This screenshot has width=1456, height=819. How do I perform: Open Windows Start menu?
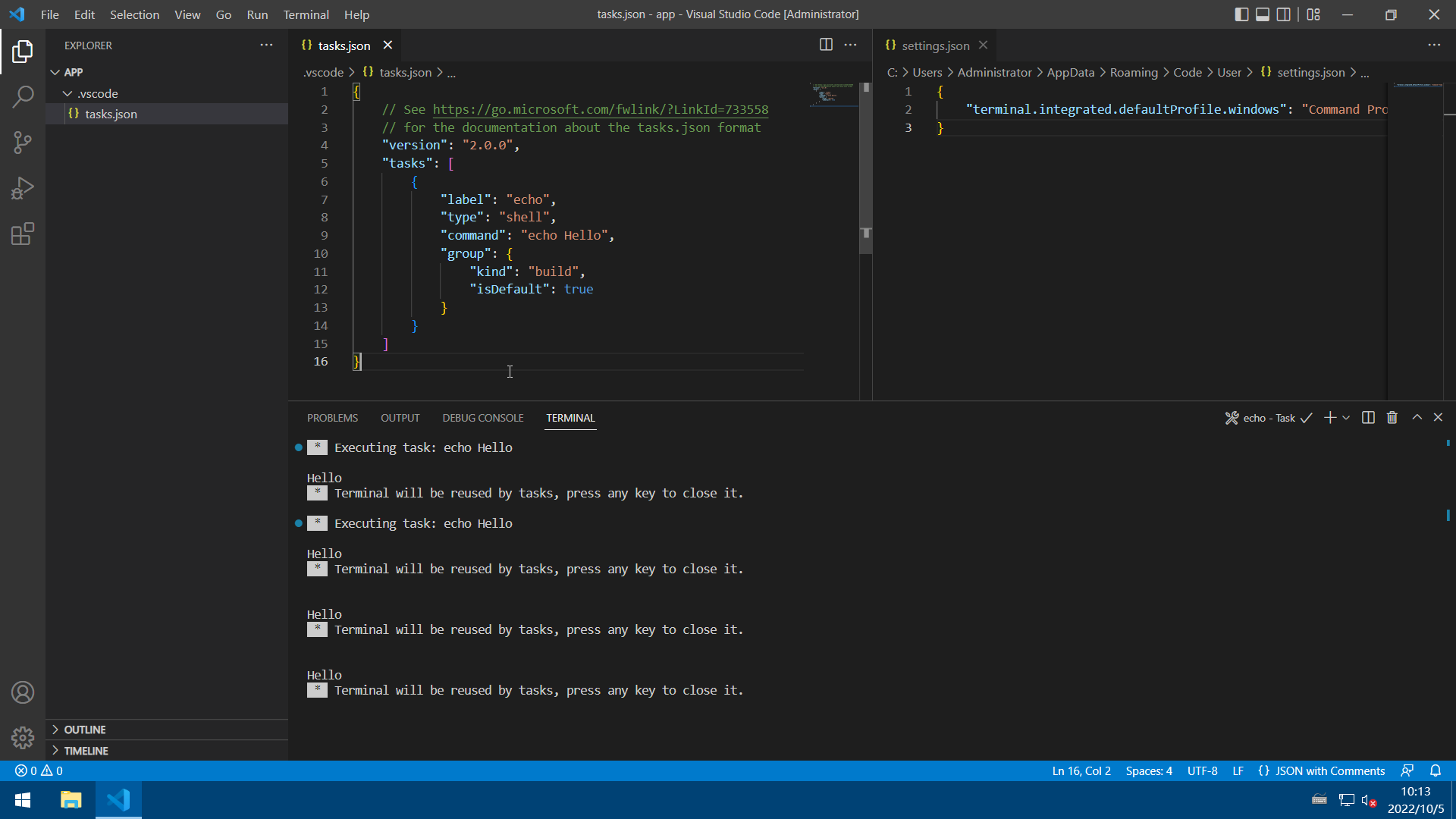click(23, 800)
